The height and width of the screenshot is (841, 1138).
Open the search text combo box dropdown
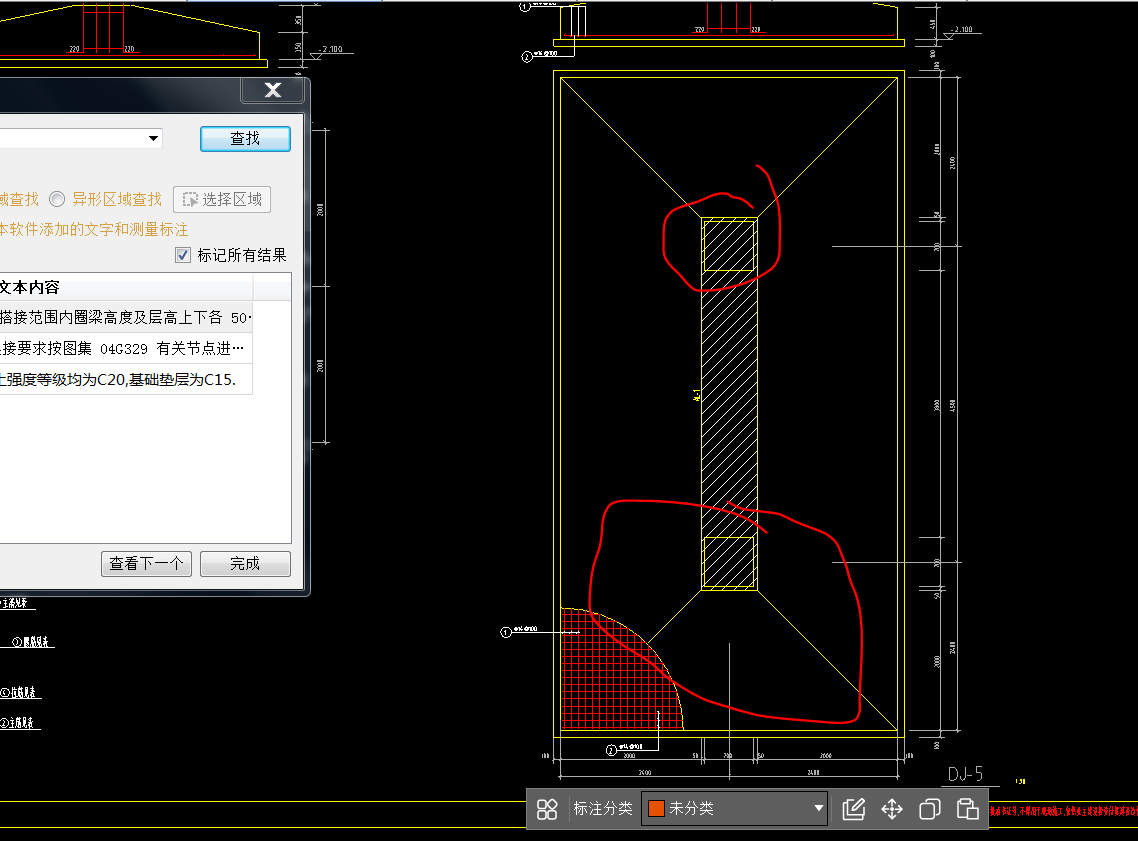tap(153, 138)
